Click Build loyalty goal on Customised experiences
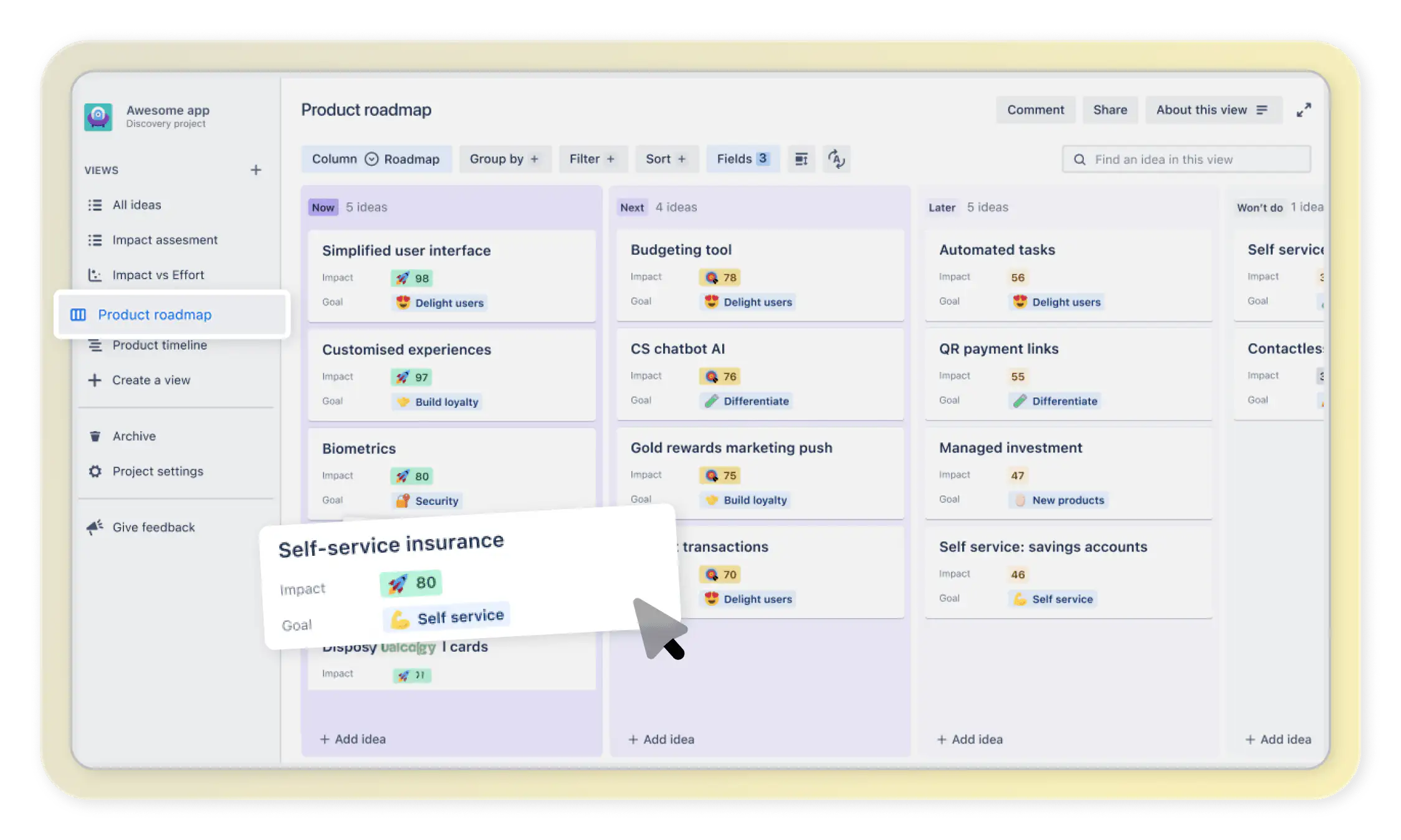The height and width of the screenshot is (840, 1401). point(437,402)
